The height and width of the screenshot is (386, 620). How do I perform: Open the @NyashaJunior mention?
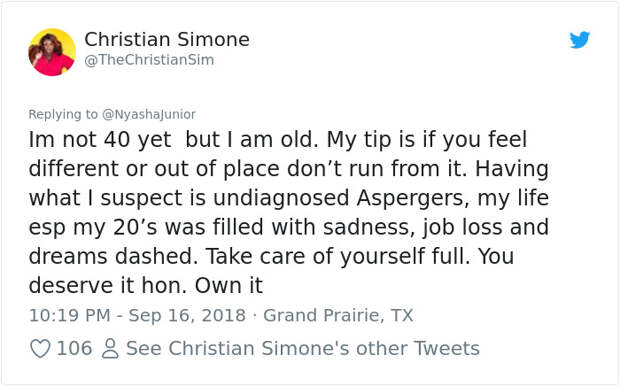(149, 114)
